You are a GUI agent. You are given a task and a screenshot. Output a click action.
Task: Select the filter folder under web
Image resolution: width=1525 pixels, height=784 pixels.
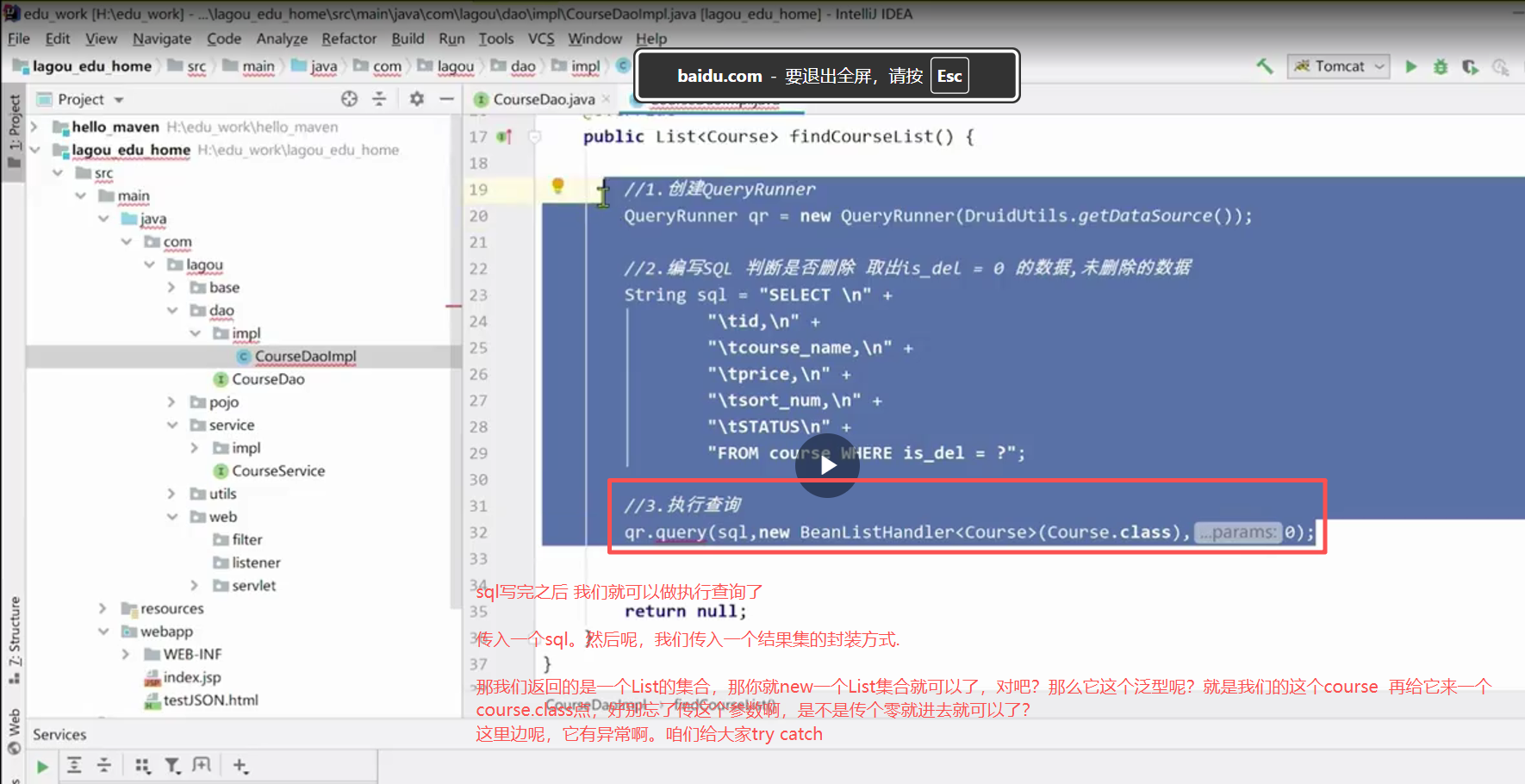(246, 539)
